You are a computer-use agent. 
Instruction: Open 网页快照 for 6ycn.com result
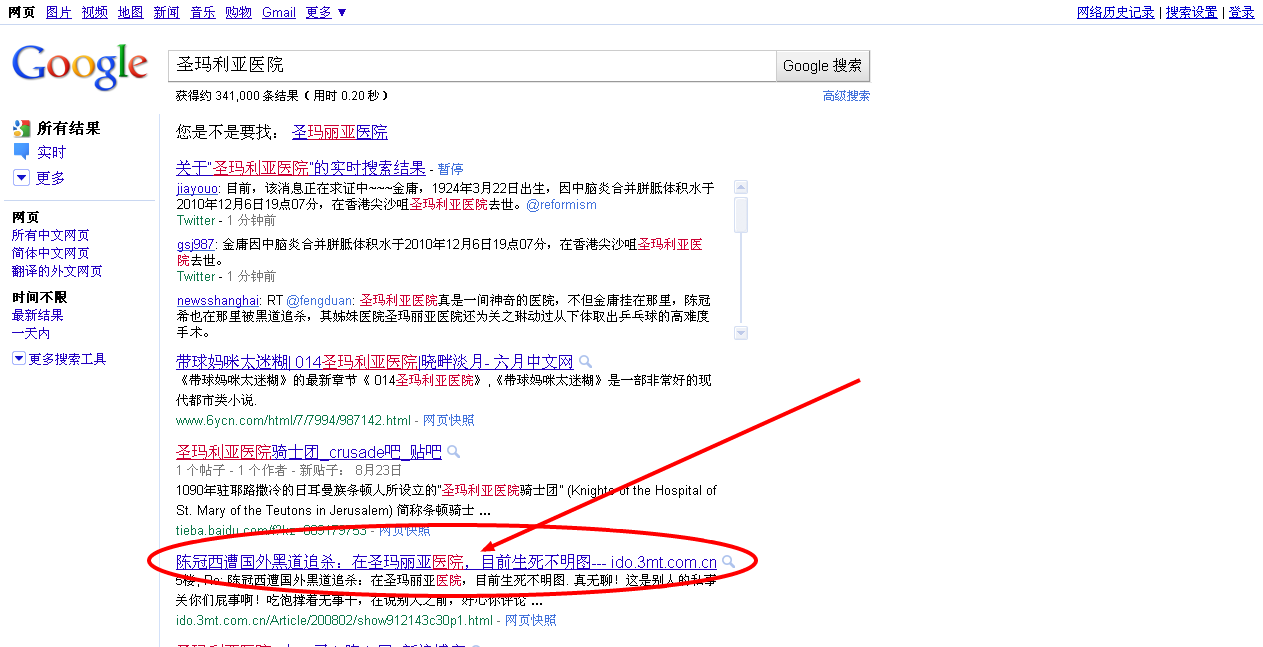tap(448, 420)
